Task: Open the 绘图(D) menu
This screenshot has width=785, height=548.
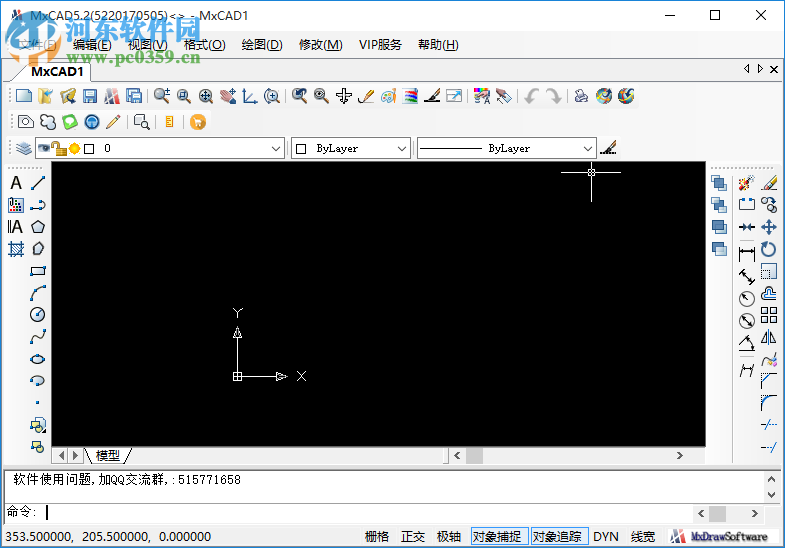Action: pos(262,45)
